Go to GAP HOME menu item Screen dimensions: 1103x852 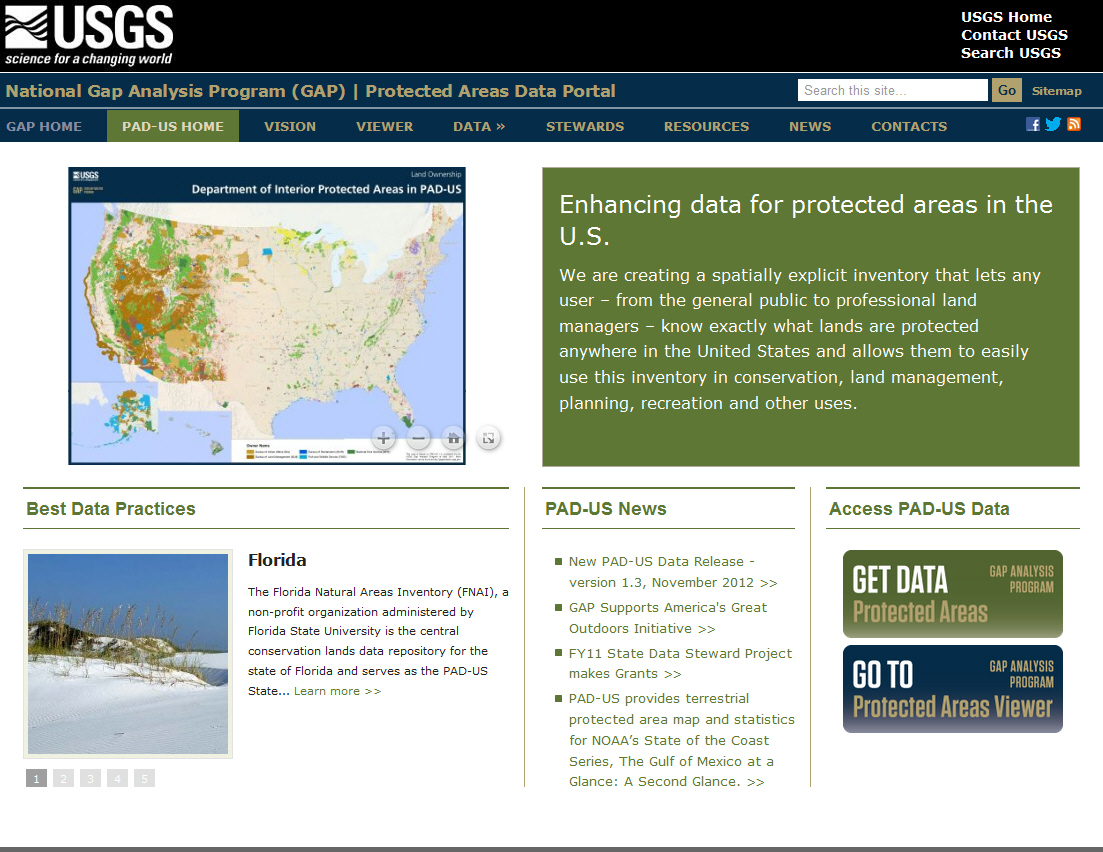tap(44, 127)
